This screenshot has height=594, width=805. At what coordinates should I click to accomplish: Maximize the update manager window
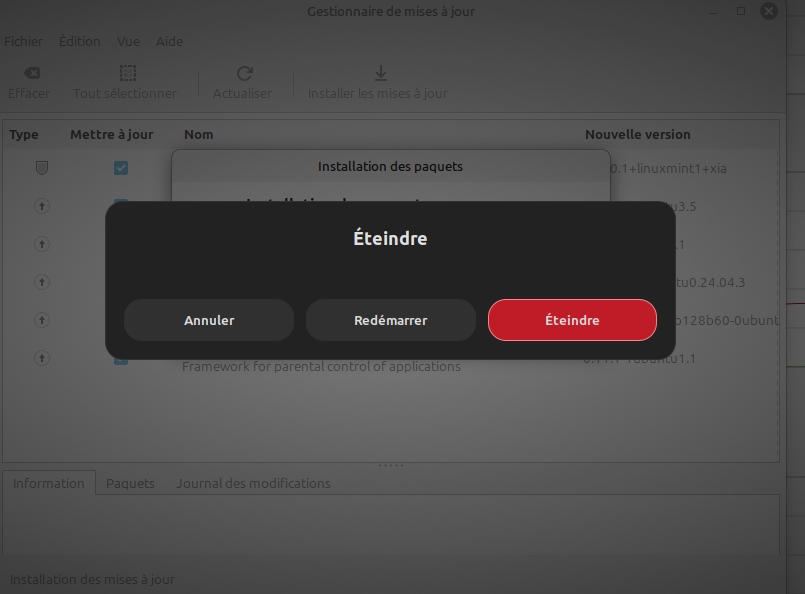(x=741, y=11)
